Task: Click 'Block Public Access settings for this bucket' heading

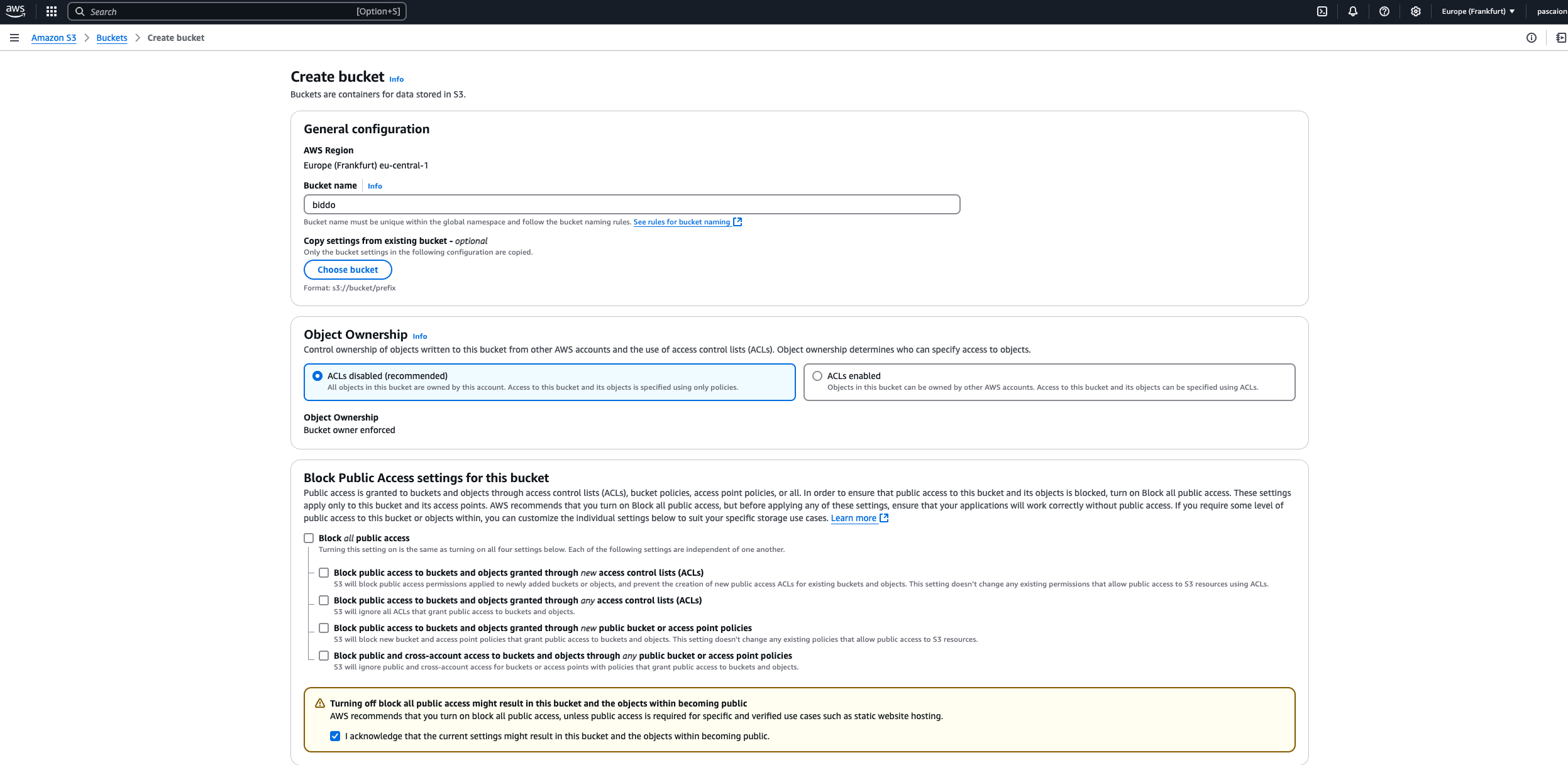Action: coord(426,478)
